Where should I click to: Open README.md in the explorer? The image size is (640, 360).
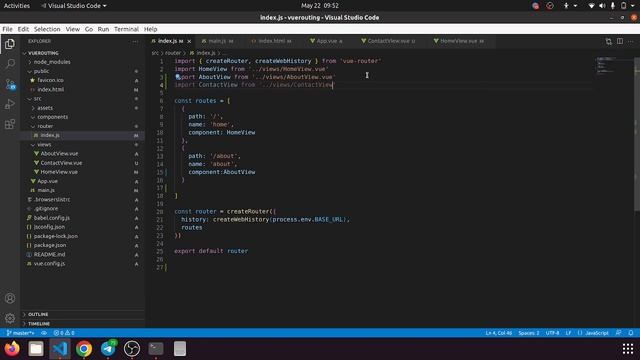49,255
